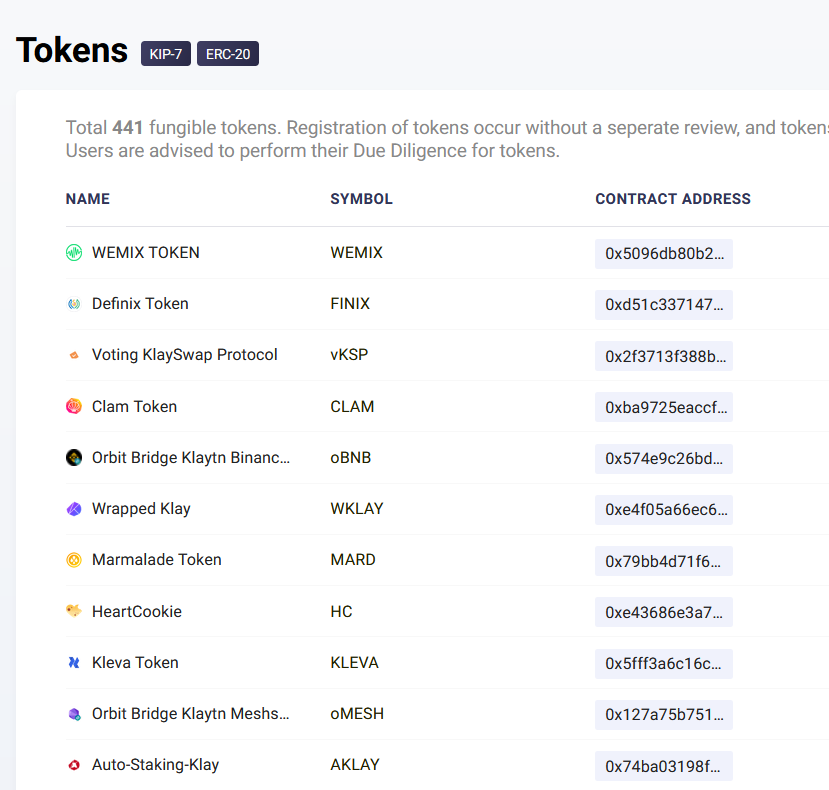
Task: Click the Auto-Staking-Klay logo icon
Action: [x=74, y=765]
